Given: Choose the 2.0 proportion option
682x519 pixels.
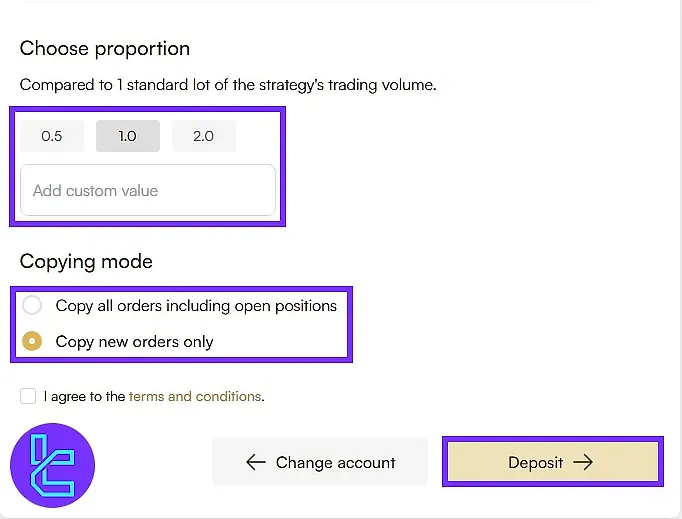Looking at the screenshot, I should coord(203,136).
